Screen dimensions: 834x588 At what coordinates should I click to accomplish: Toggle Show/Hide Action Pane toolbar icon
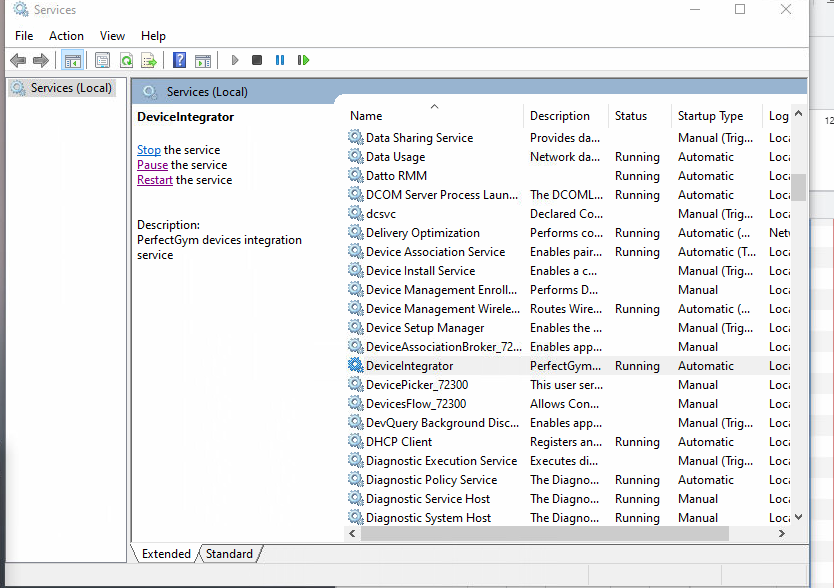203,60
